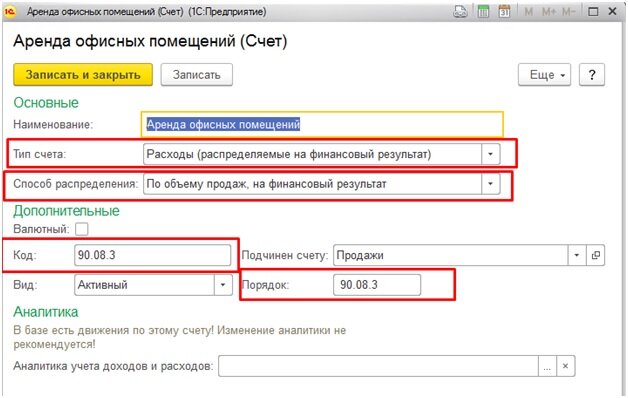Click the 'Основные' section heading
This screenshot has height=398, width=628.
click(x=46, y=103)
